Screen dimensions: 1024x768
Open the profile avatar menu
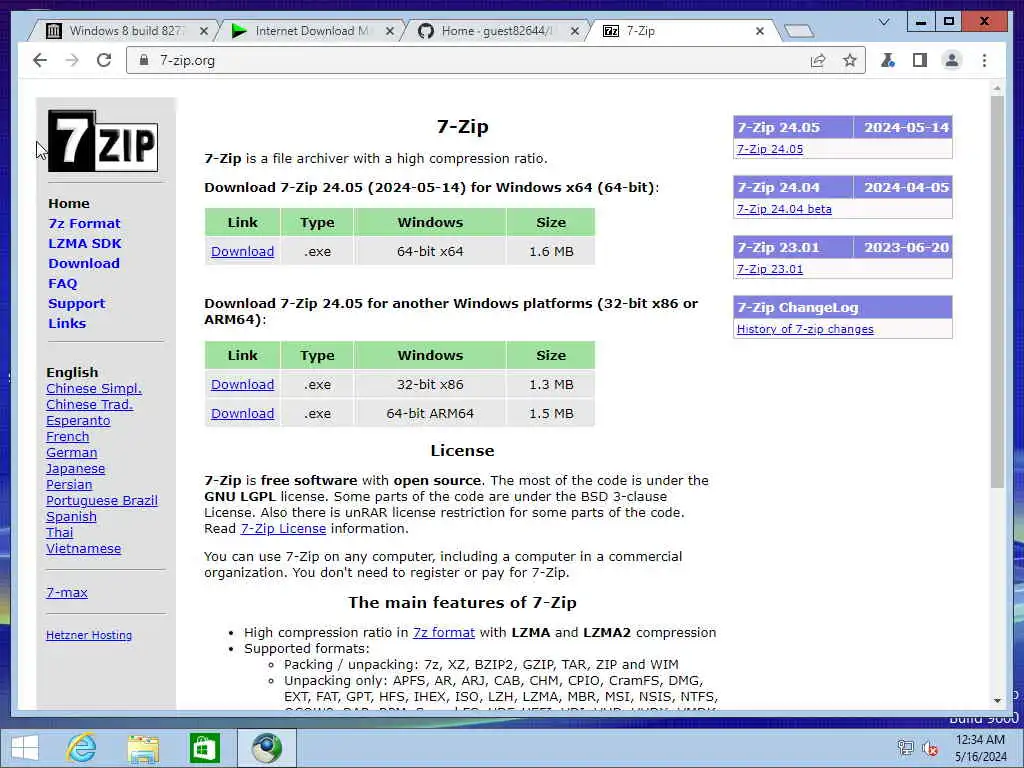(952, 60)
